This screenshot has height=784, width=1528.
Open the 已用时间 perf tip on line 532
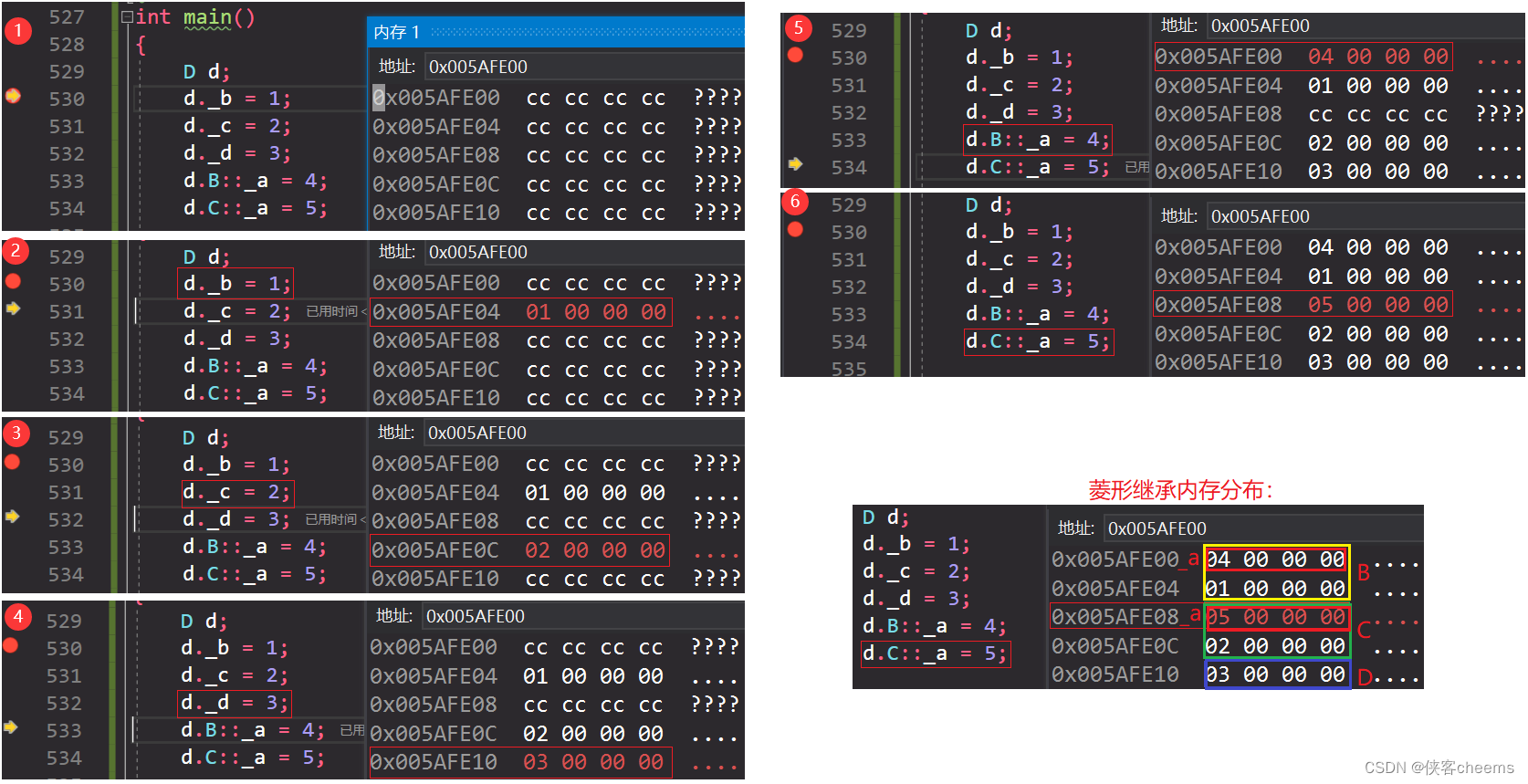pyautogui.click(x=334, y=519)
